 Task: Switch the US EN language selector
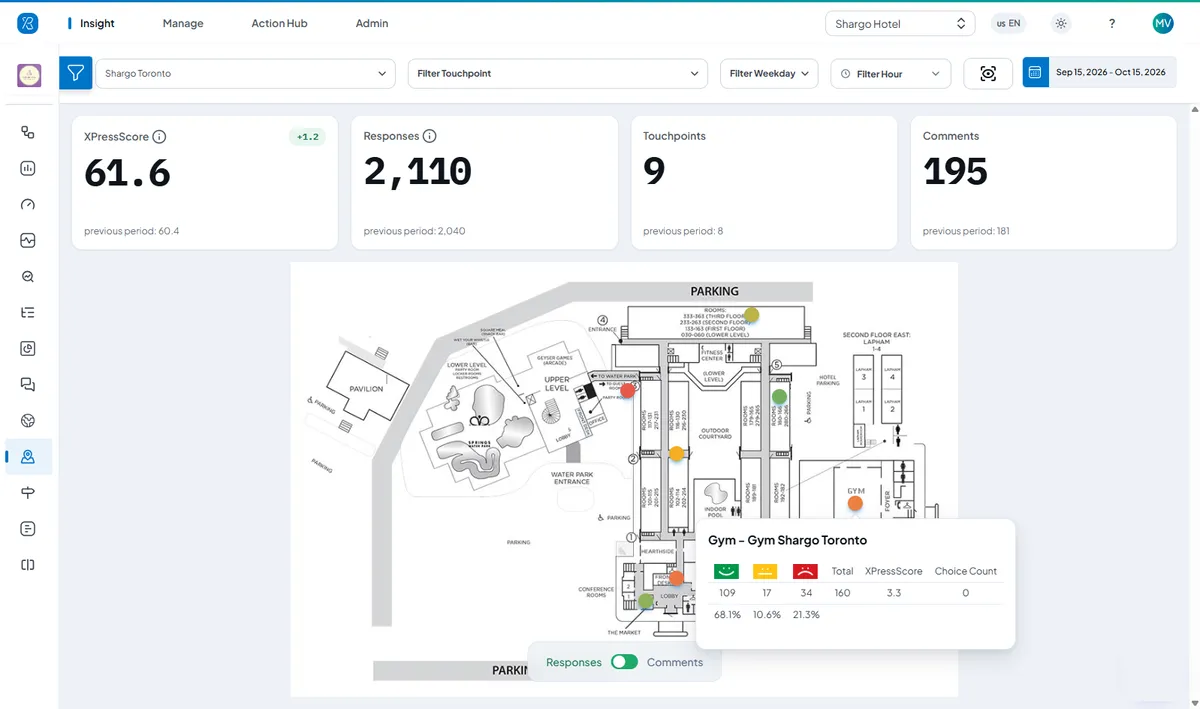point(1009,23)
